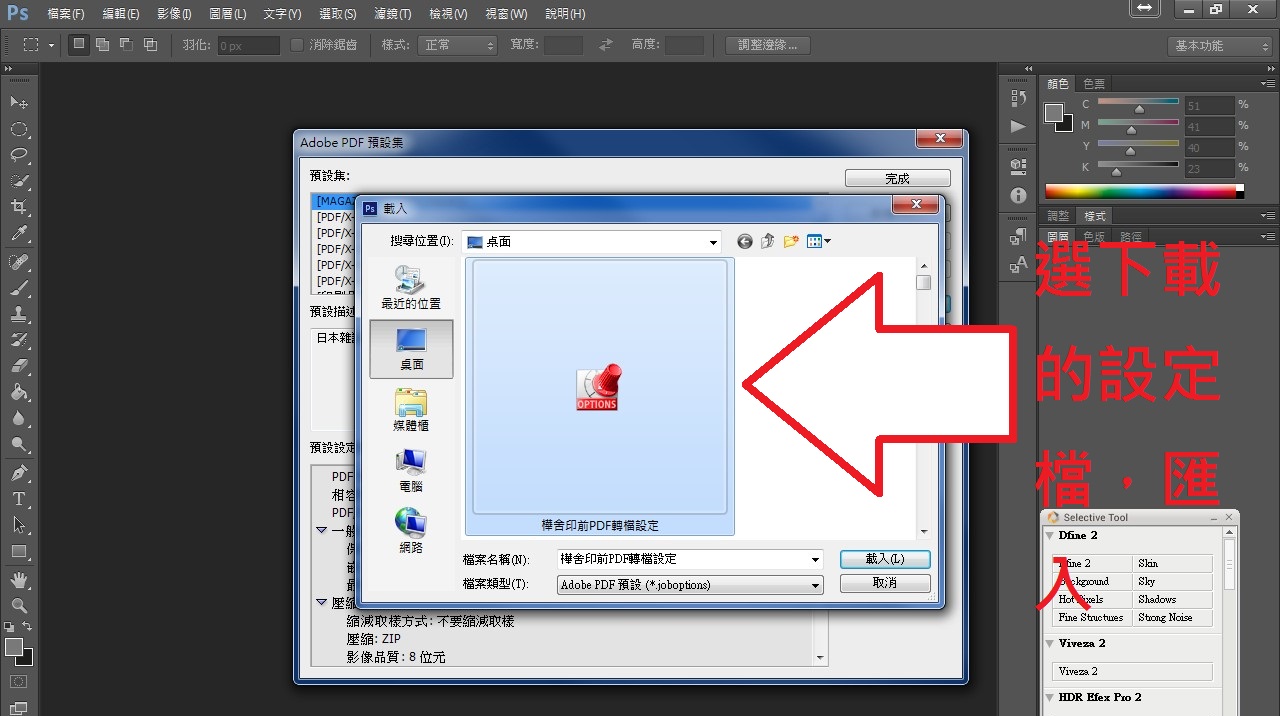Select the Crop tool

tap(19, 207)
